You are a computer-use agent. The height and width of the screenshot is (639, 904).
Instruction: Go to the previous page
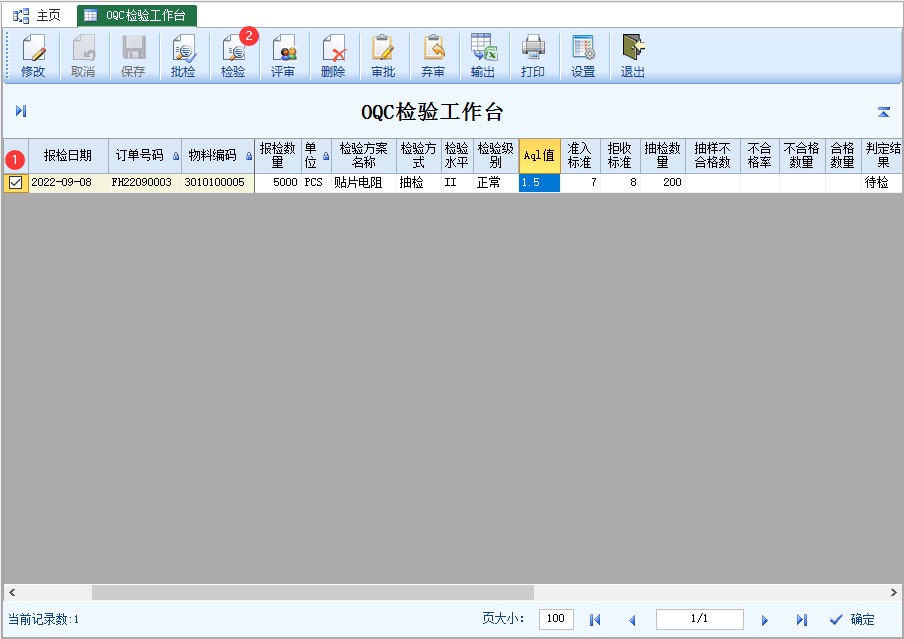(x=632, y=619)
